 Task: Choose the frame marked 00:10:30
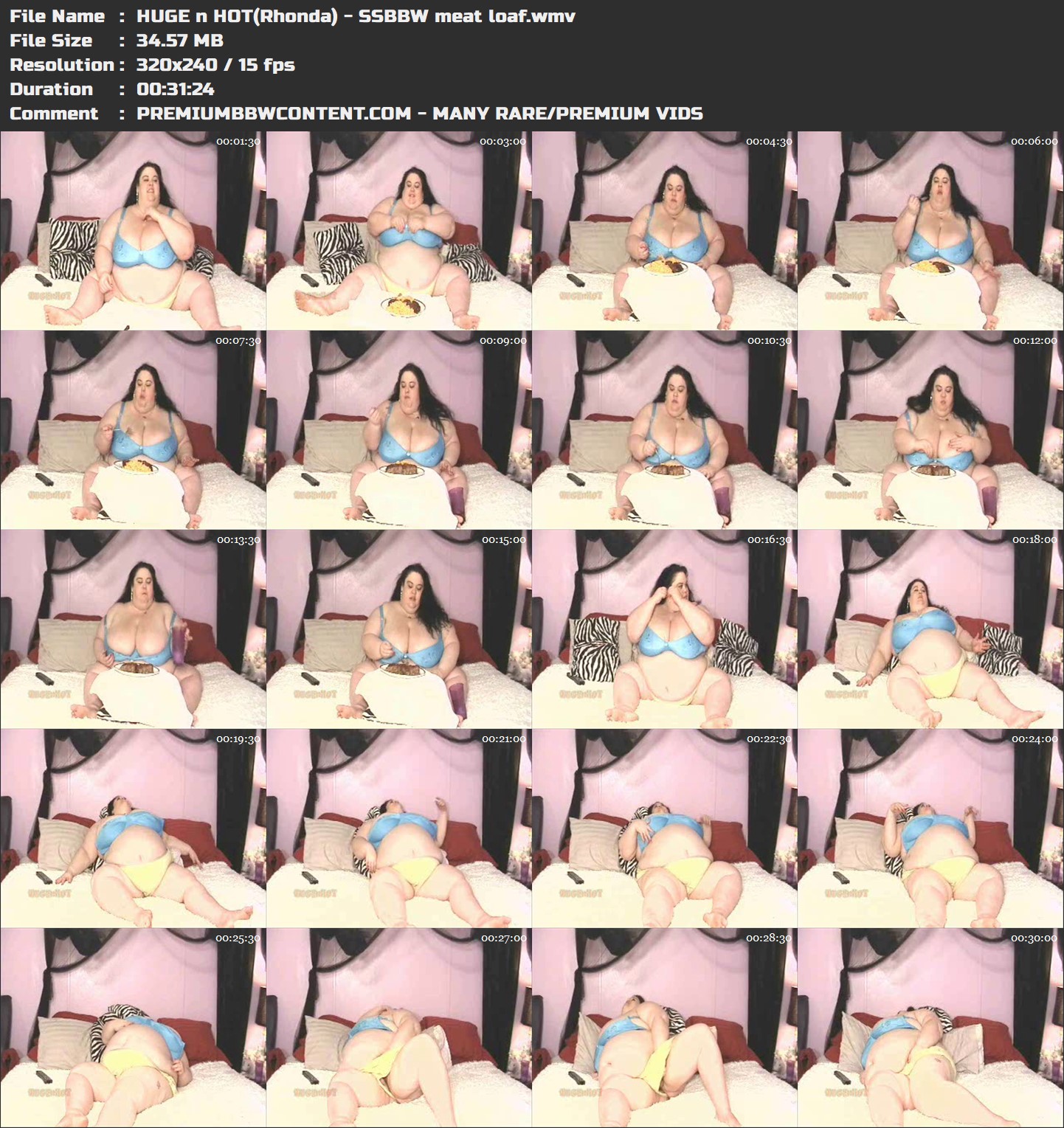[x=664, y=429]
